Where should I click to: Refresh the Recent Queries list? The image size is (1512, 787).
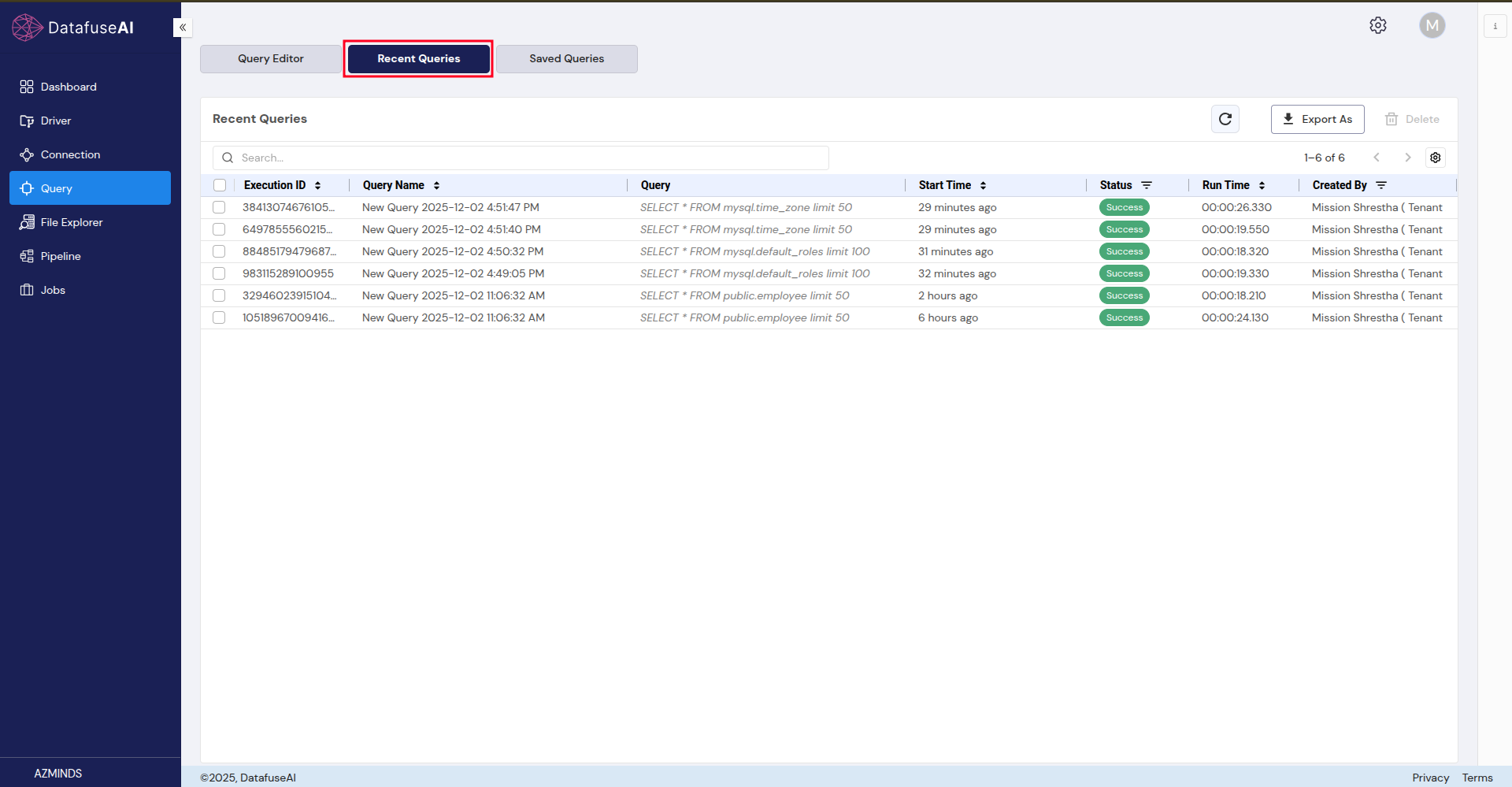(1225, 119)
